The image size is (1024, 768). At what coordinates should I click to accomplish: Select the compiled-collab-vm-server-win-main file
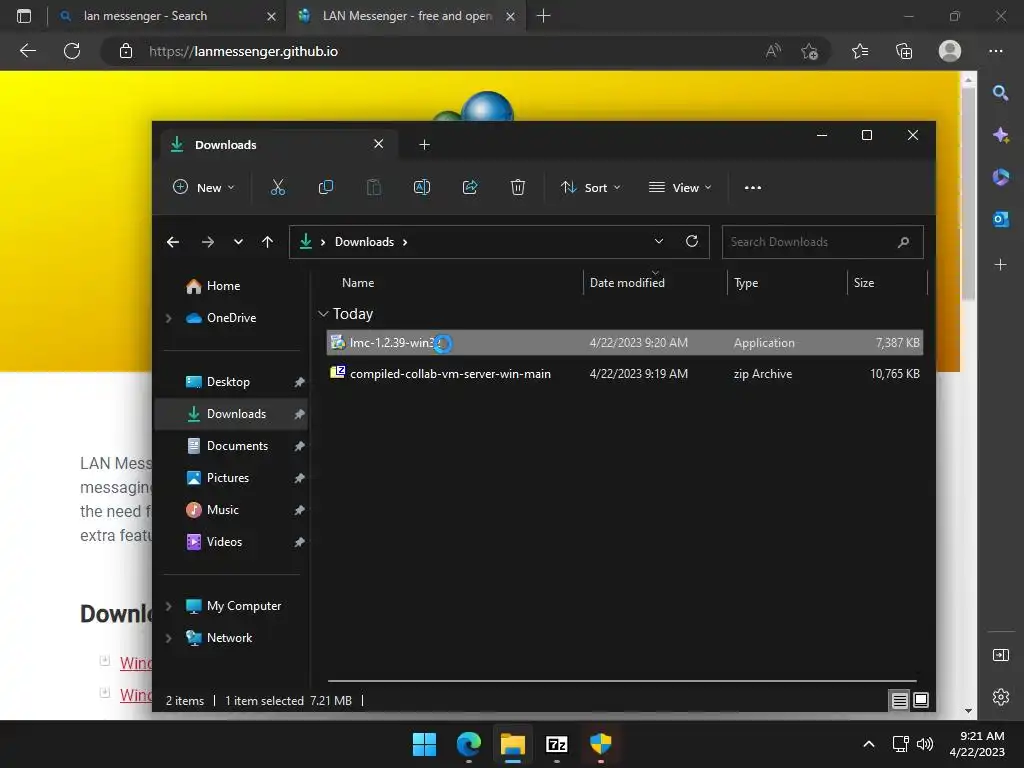[x=625, y=374]
